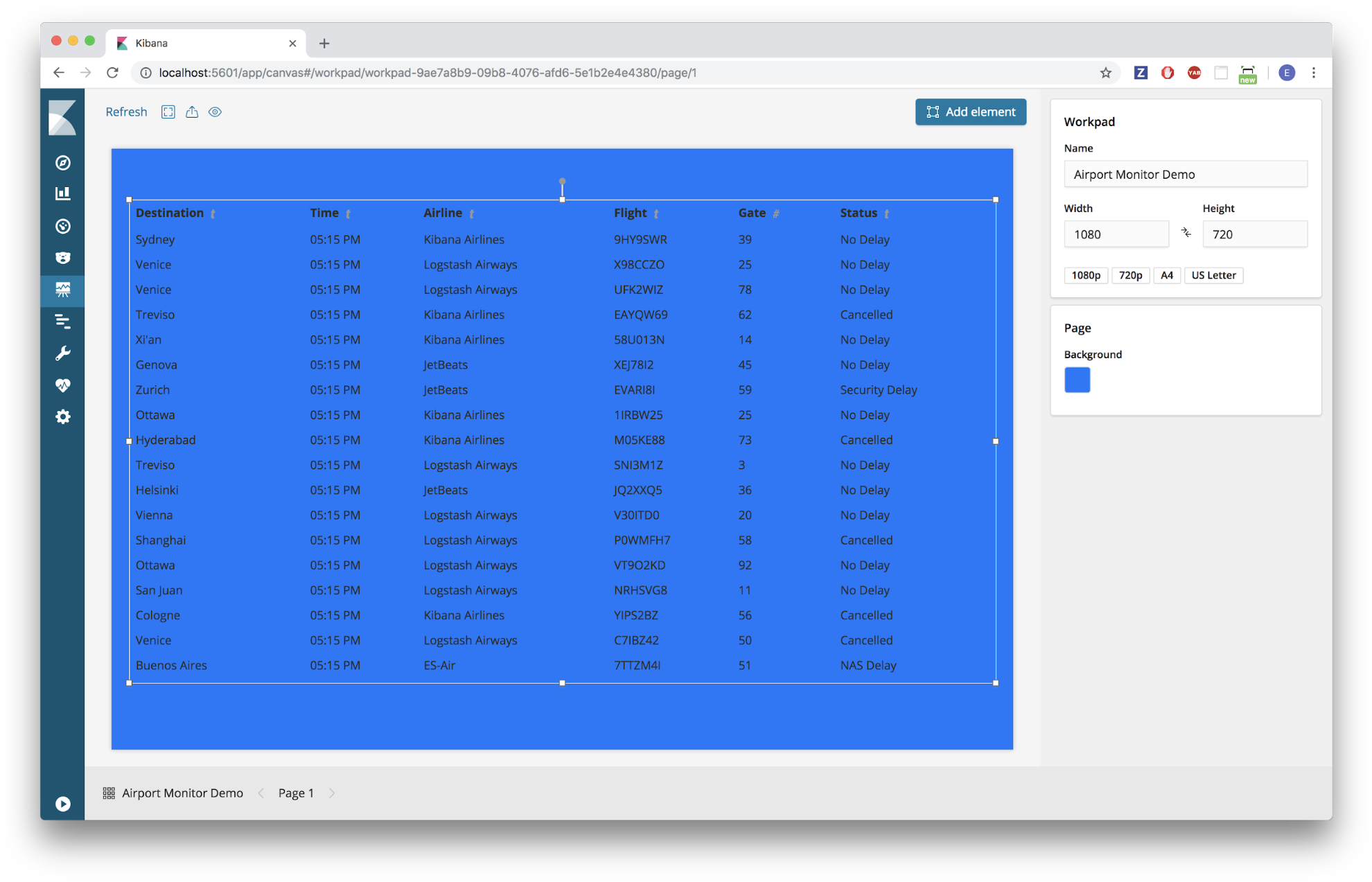Click the Refresh link
The width and height of the screenshot is (1372, 882).
click(125, 112)
